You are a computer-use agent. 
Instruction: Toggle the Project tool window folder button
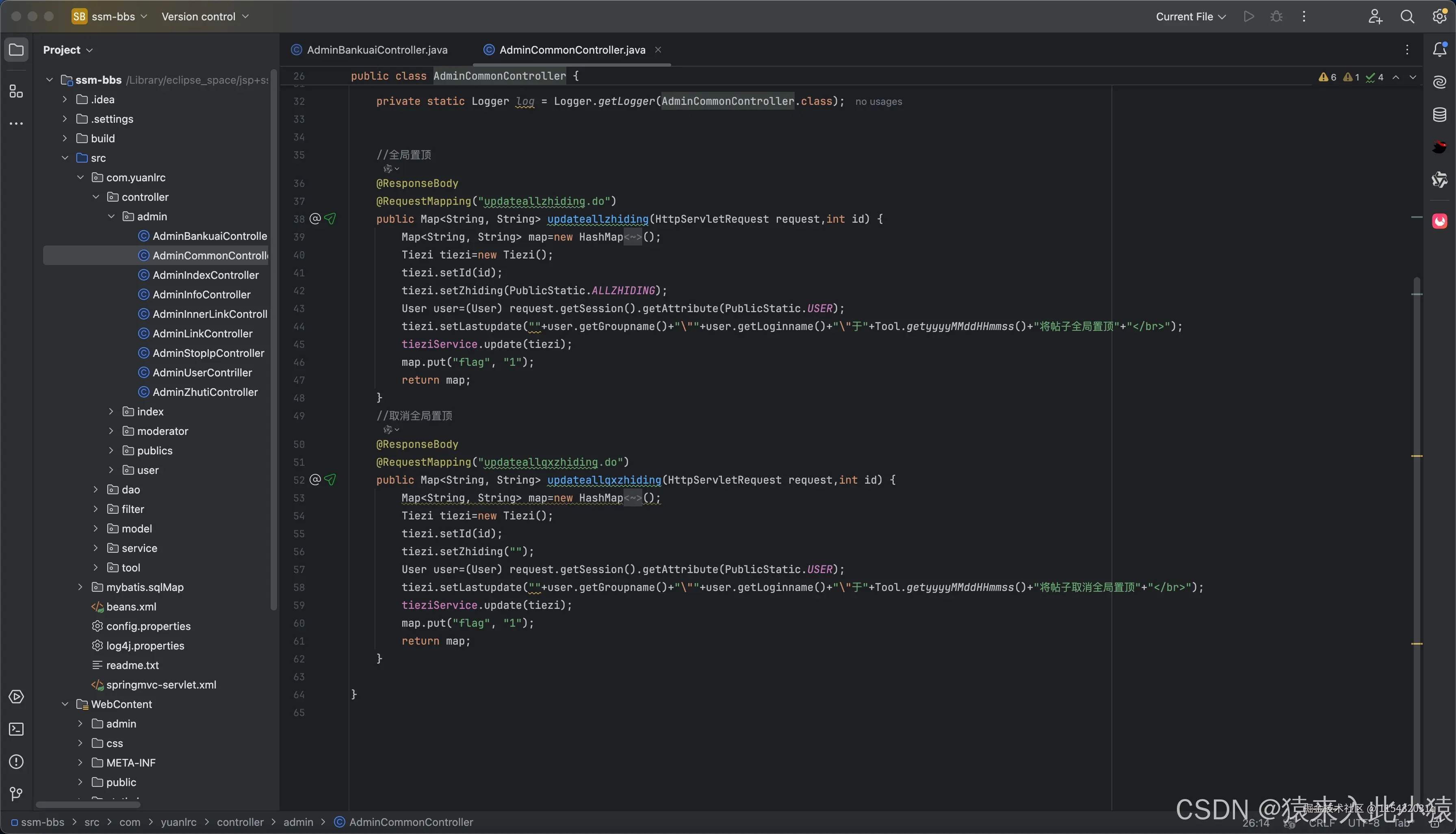tap(16, 50)
